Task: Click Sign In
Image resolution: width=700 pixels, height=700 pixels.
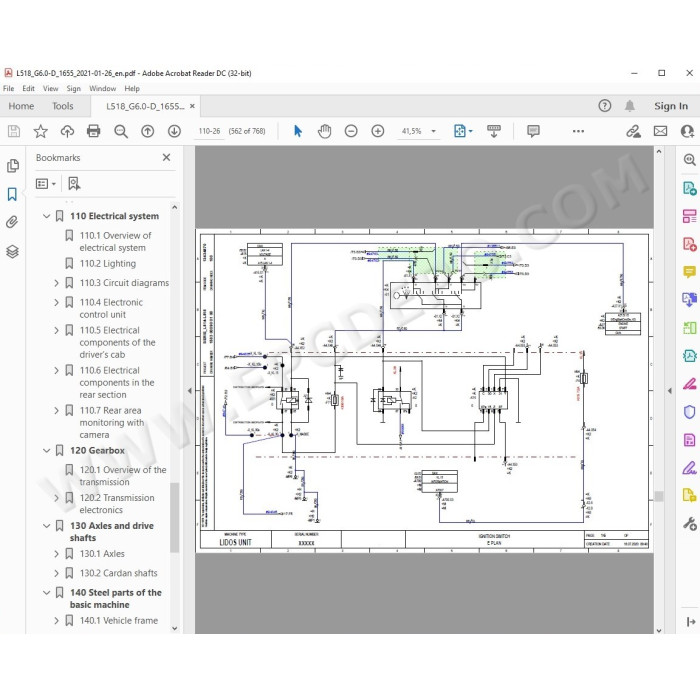Action: [671, 106]
